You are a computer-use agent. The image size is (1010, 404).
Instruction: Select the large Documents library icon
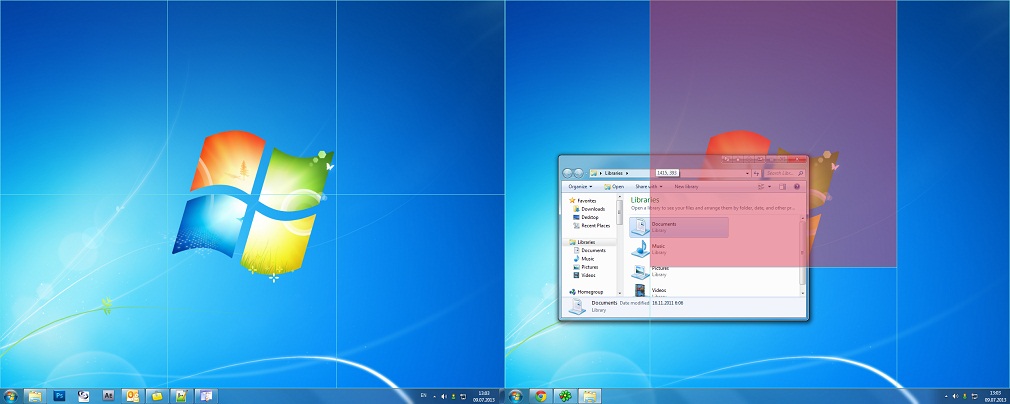(x=640, y=227)
